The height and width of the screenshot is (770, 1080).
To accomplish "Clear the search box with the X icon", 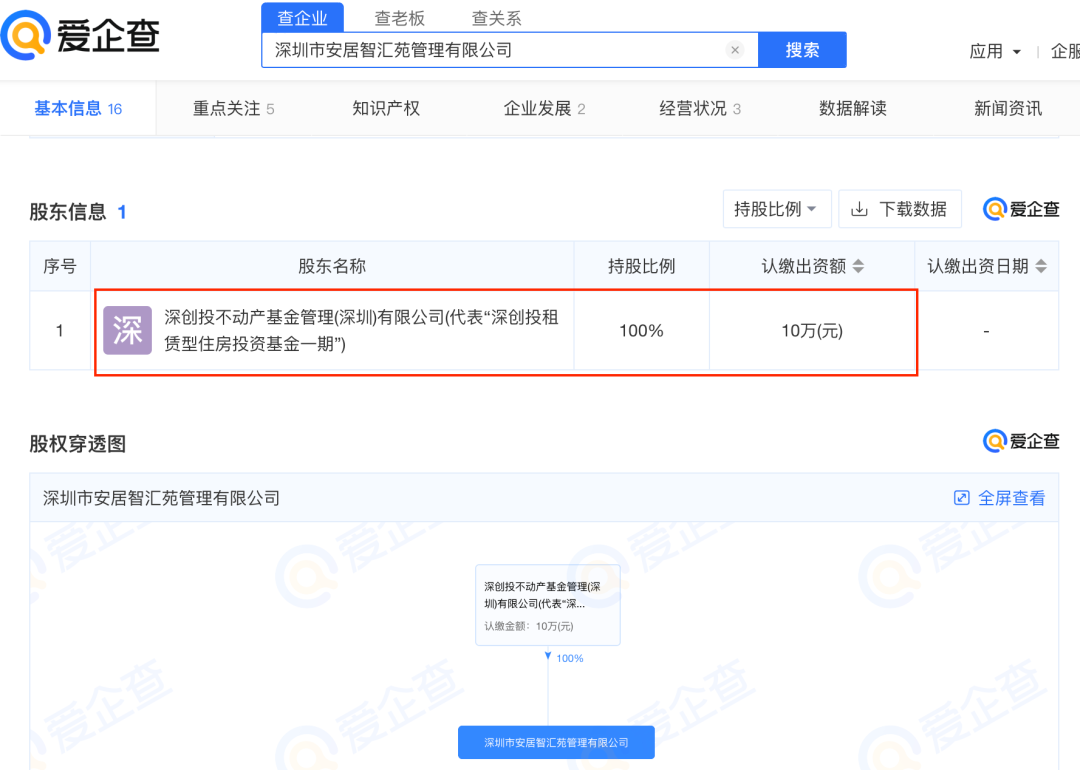I will 735,50.
